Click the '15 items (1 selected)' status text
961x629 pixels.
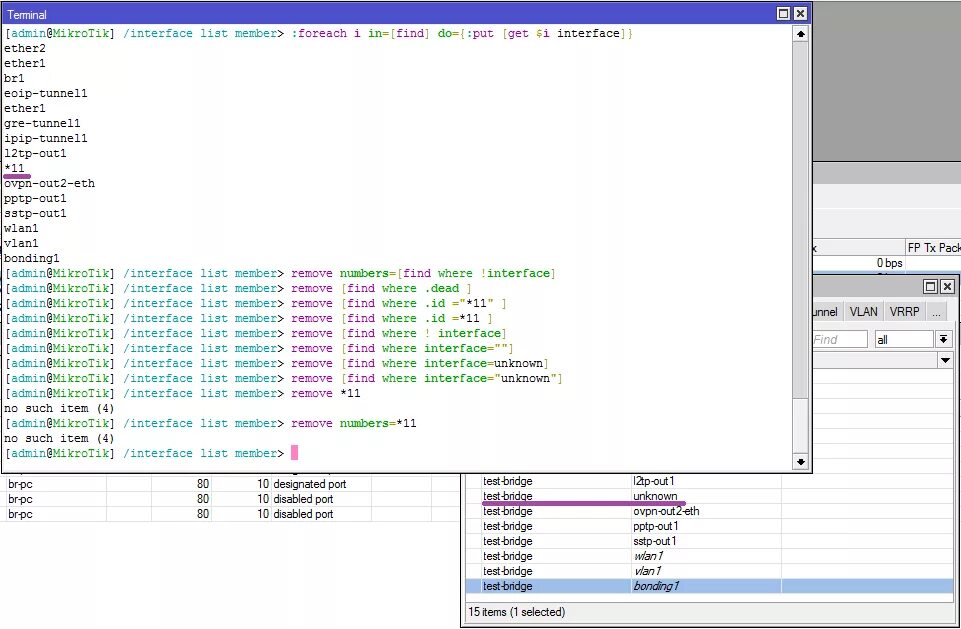[x=517, y=612]
